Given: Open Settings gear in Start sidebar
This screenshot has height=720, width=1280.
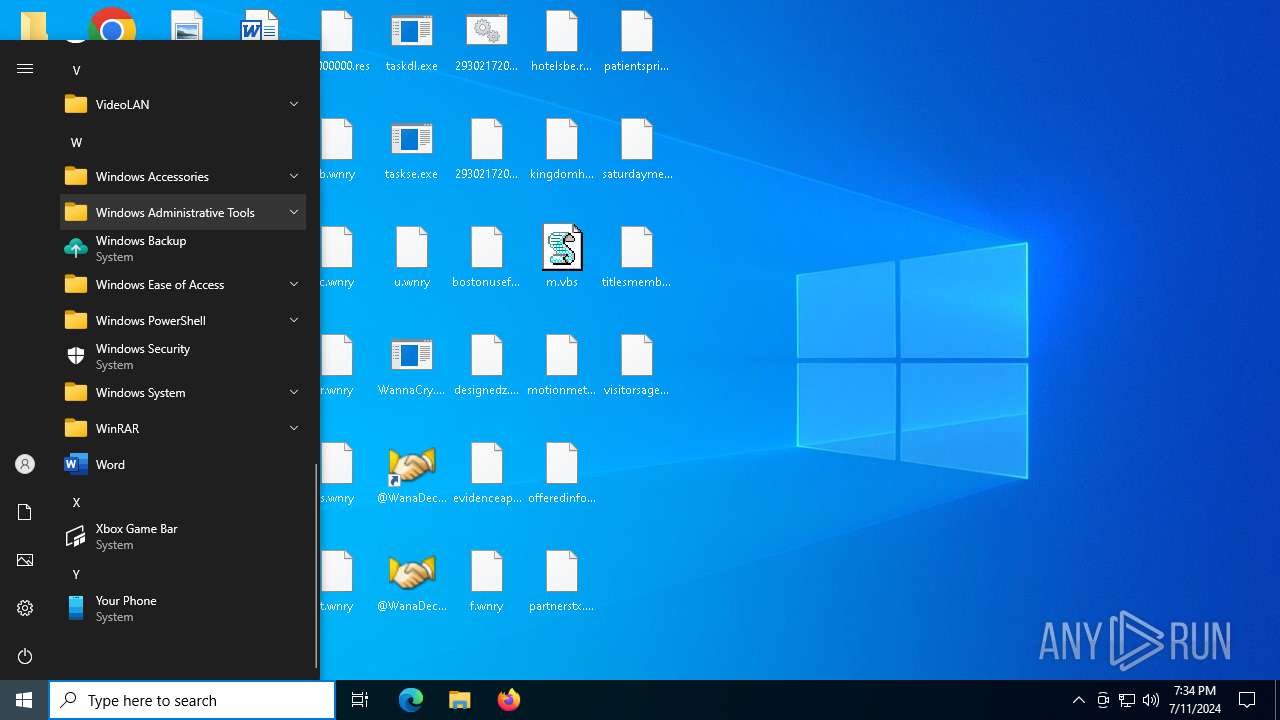Looking at the screenshot, I should click(x=25, y=608).
